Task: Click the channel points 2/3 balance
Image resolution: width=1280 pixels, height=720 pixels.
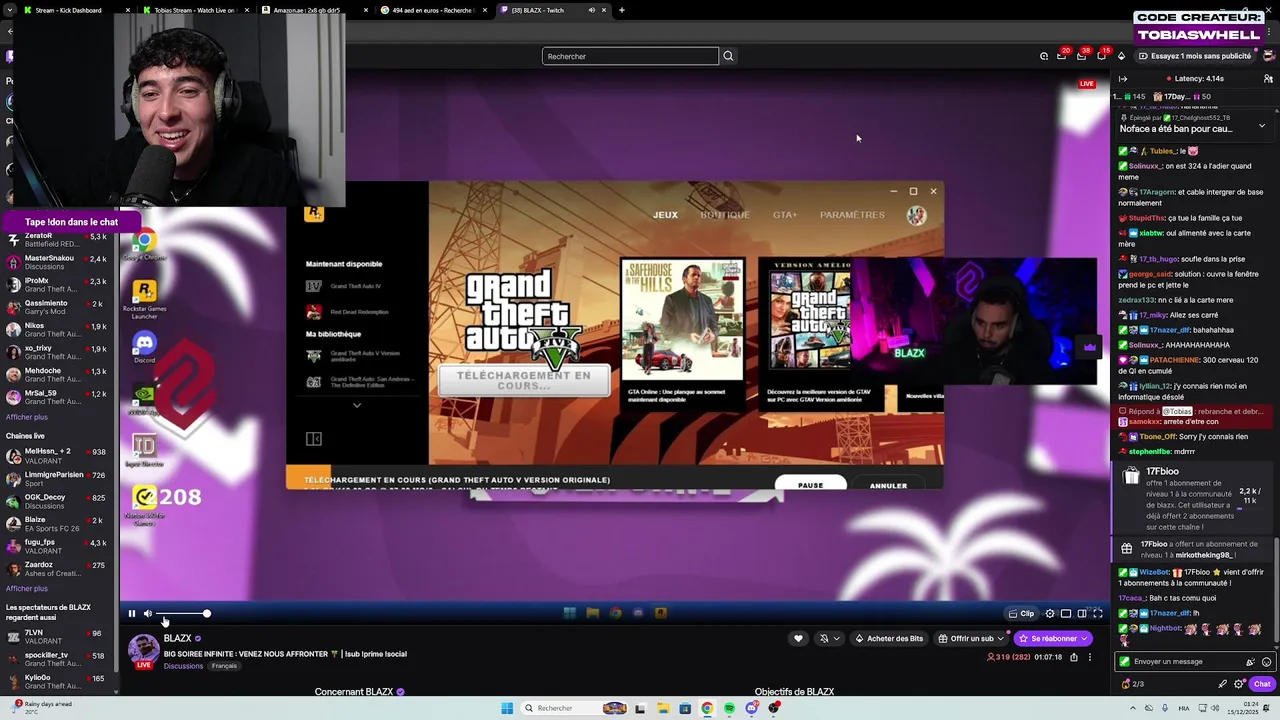Action: point(1133,684)
